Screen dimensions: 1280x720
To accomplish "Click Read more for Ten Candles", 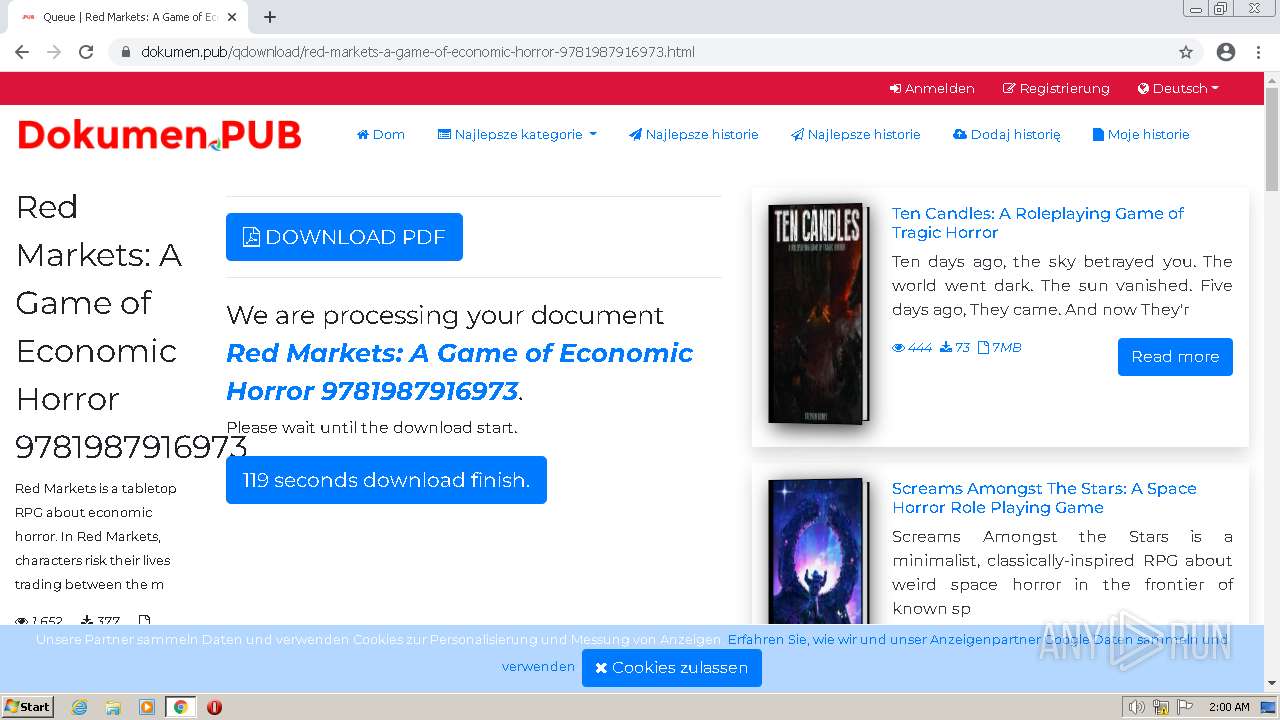I will click(1175, 356).
